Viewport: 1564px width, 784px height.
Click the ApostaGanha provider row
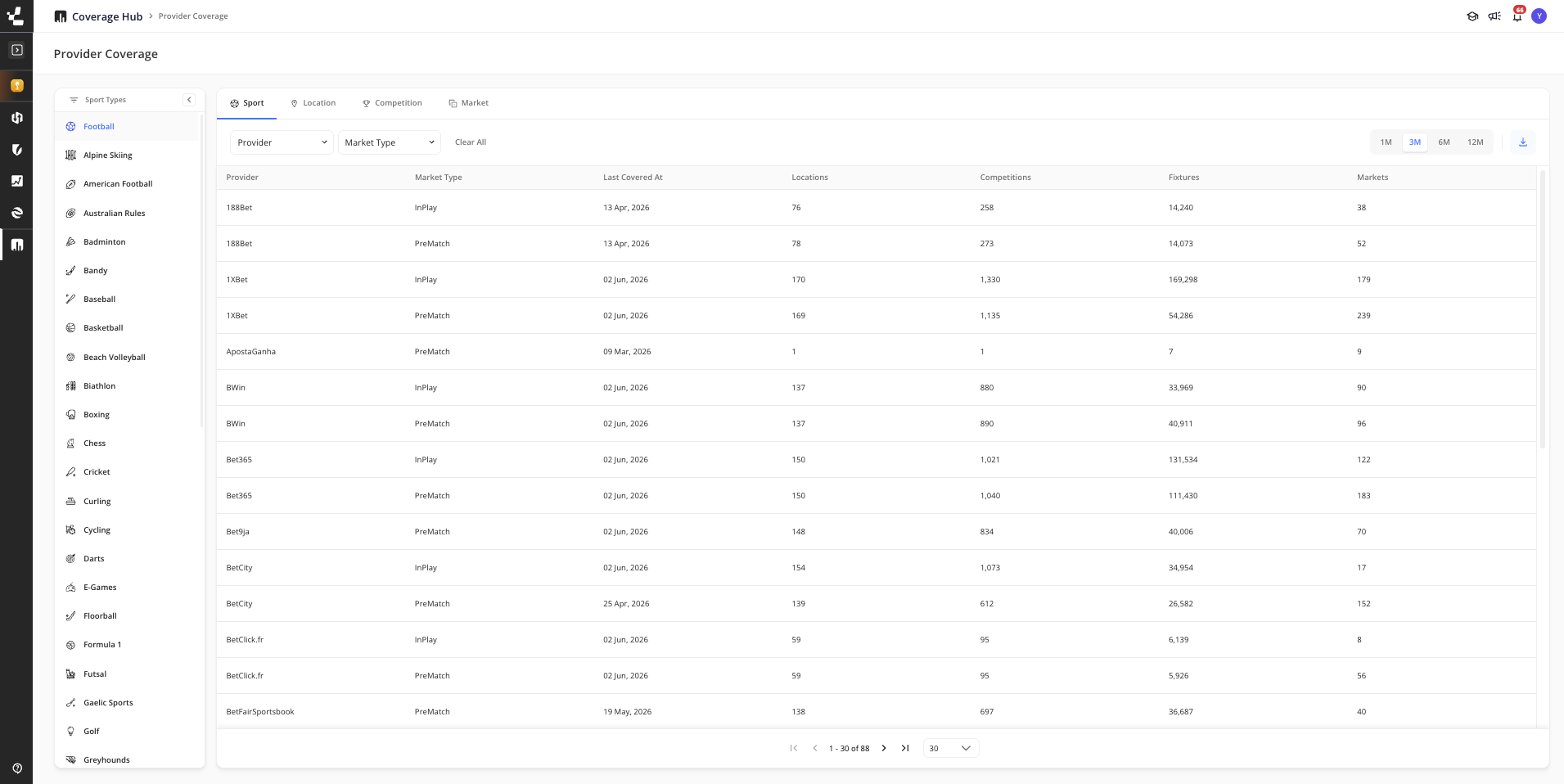click(876, 352)
